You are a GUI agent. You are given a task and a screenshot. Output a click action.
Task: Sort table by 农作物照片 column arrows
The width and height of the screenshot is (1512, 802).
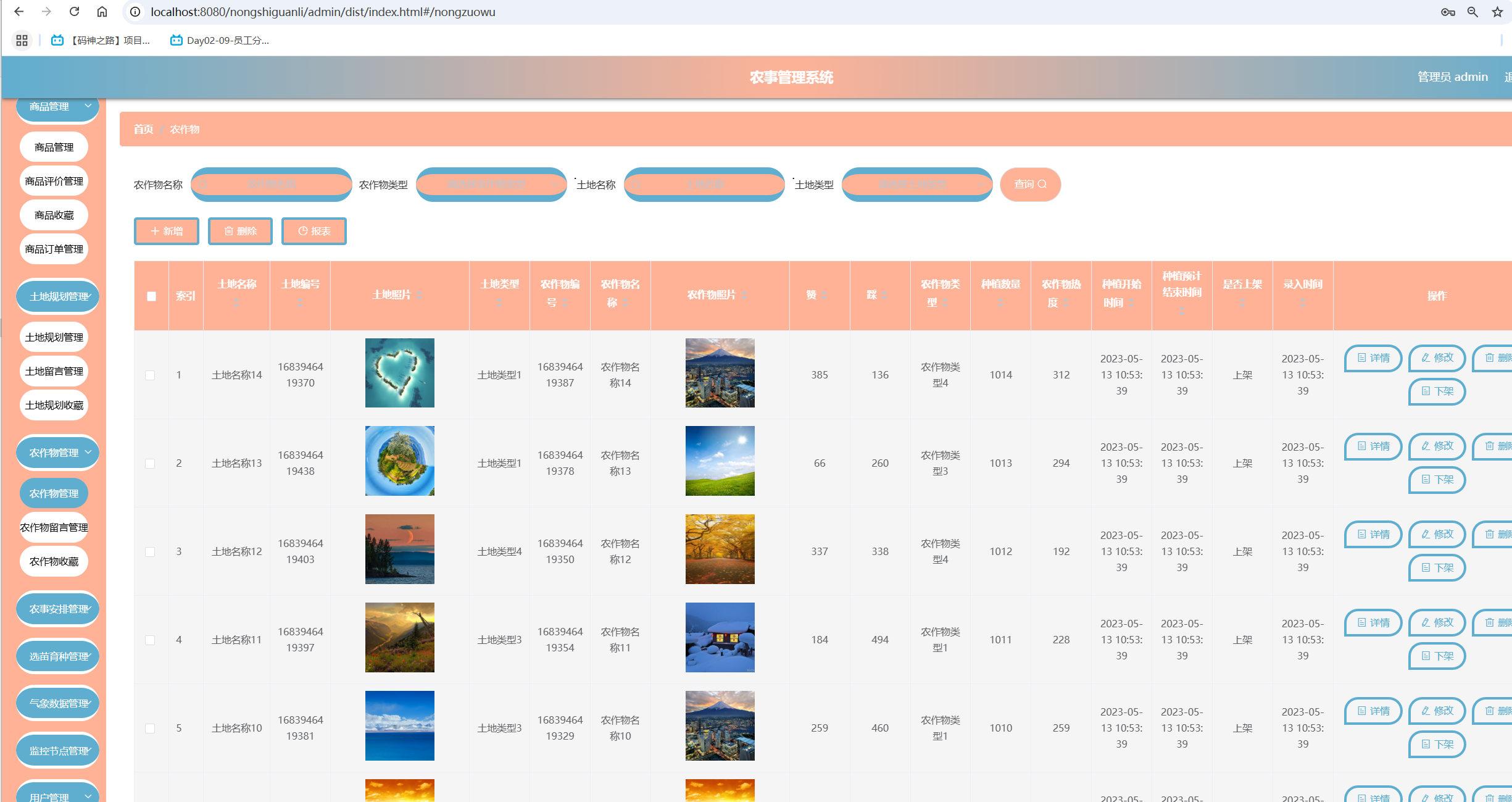(744, 295)
